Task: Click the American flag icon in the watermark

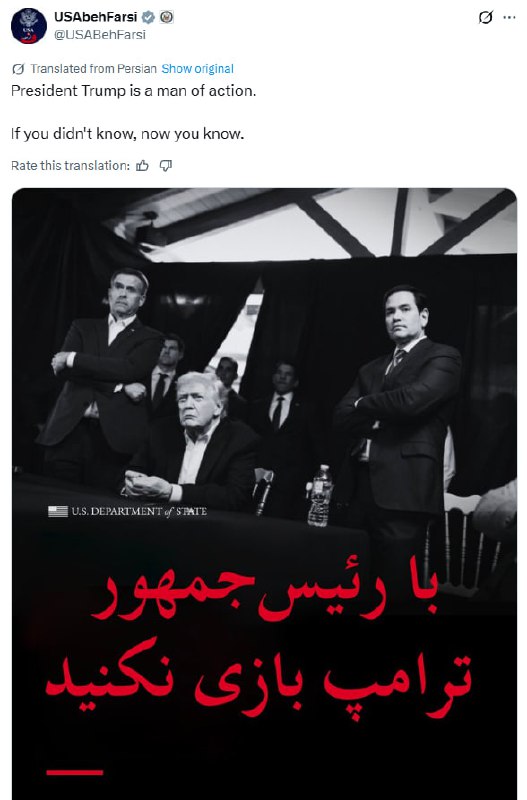Action: [58, 511]
